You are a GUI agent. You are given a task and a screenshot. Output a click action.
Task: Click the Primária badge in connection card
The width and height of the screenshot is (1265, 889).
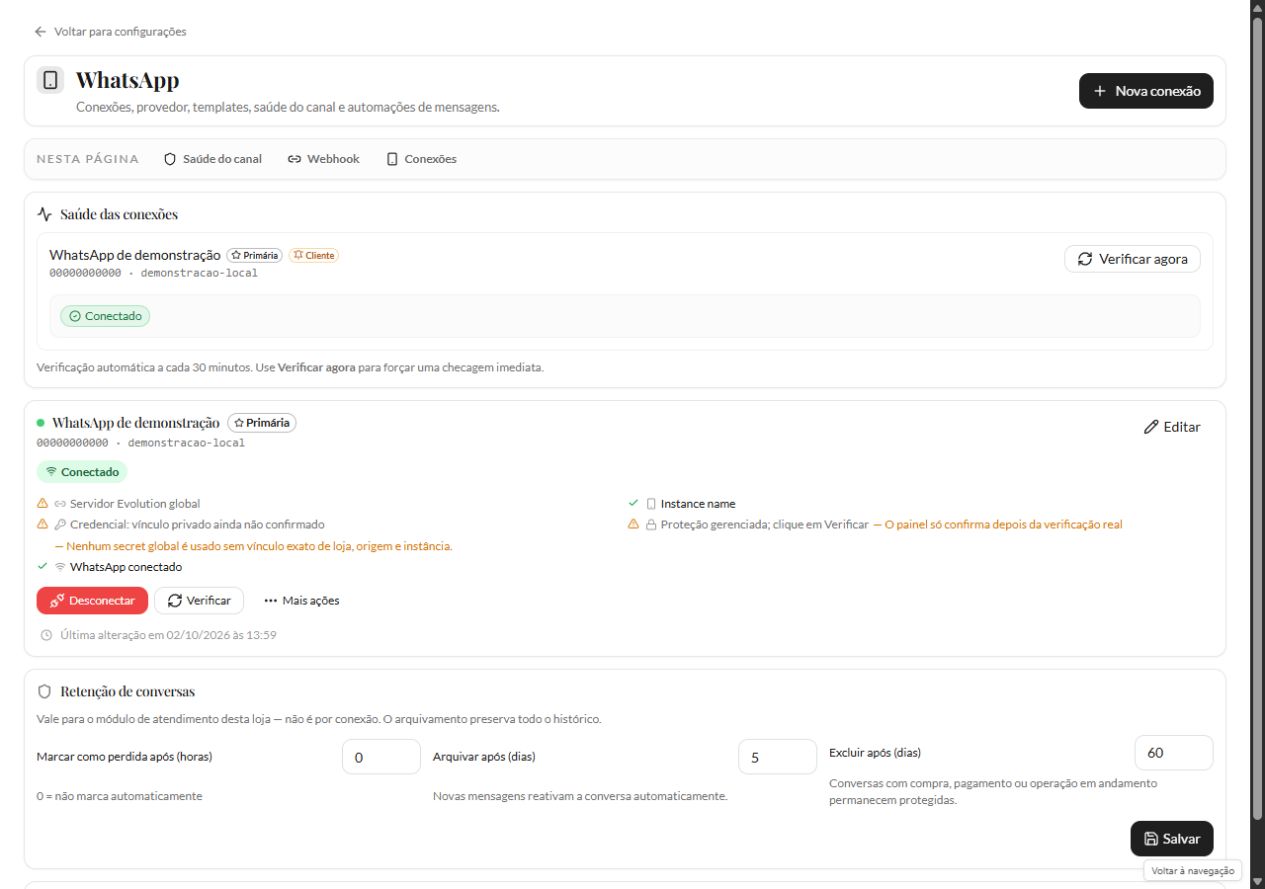point(262,423)
